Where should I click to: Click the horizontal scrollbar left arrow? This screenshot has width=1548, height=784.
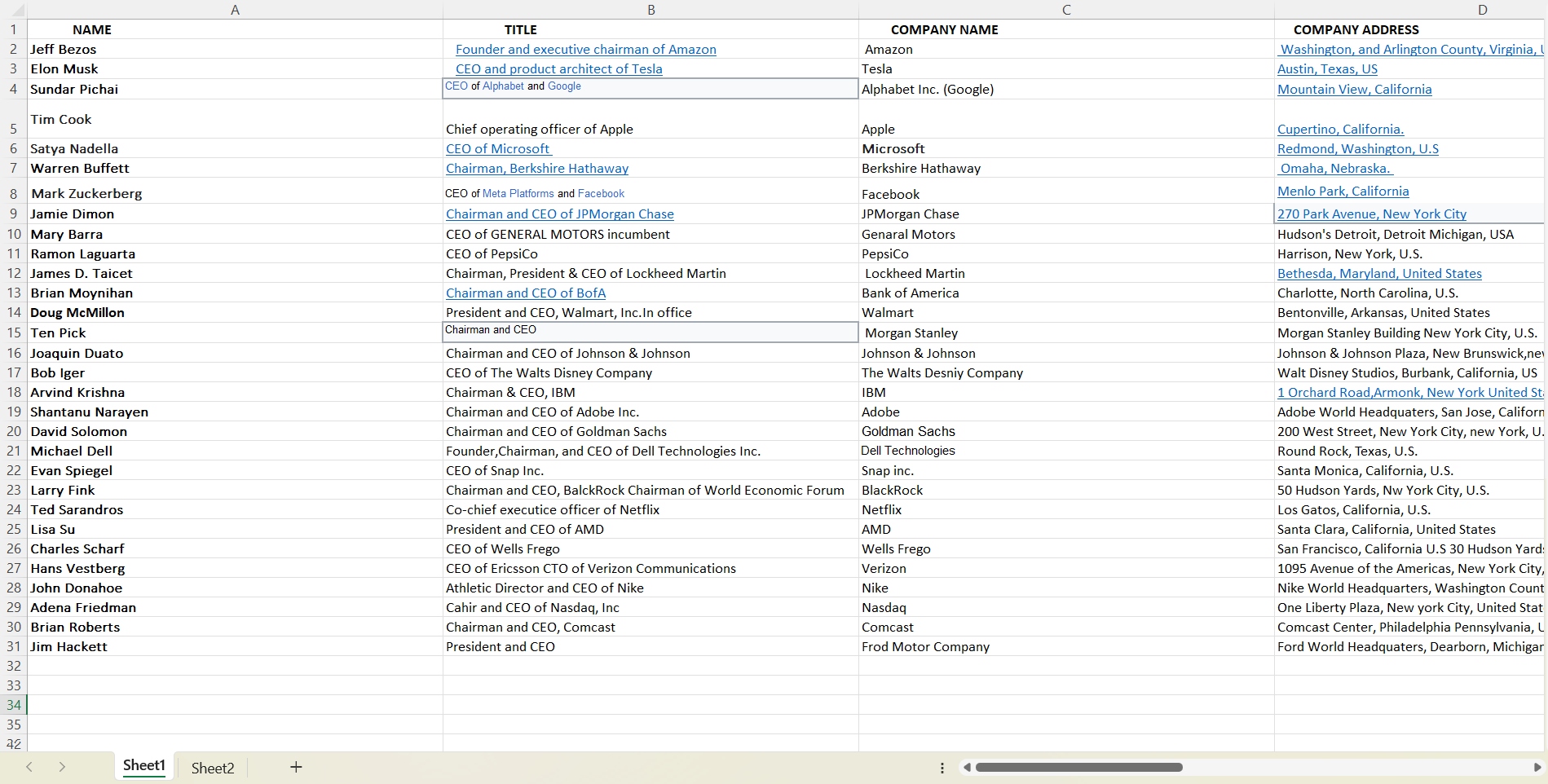(x=967, y=767)
